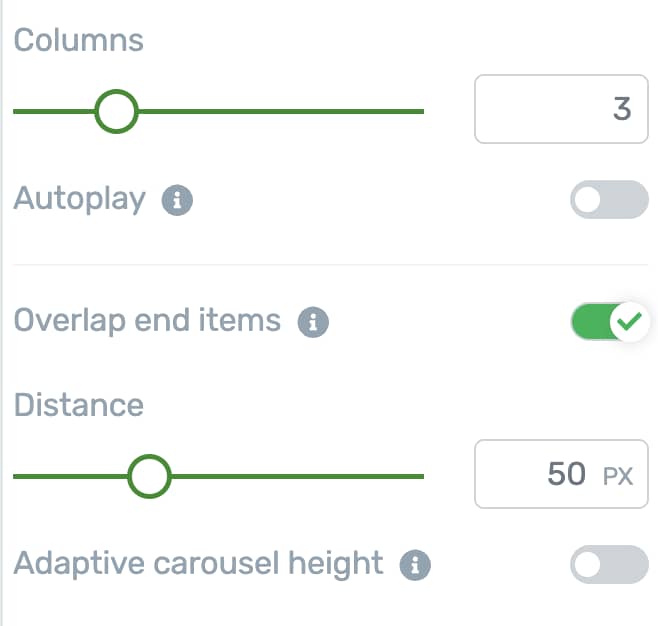Click the Adaptive carousel height label

(198, 563)
